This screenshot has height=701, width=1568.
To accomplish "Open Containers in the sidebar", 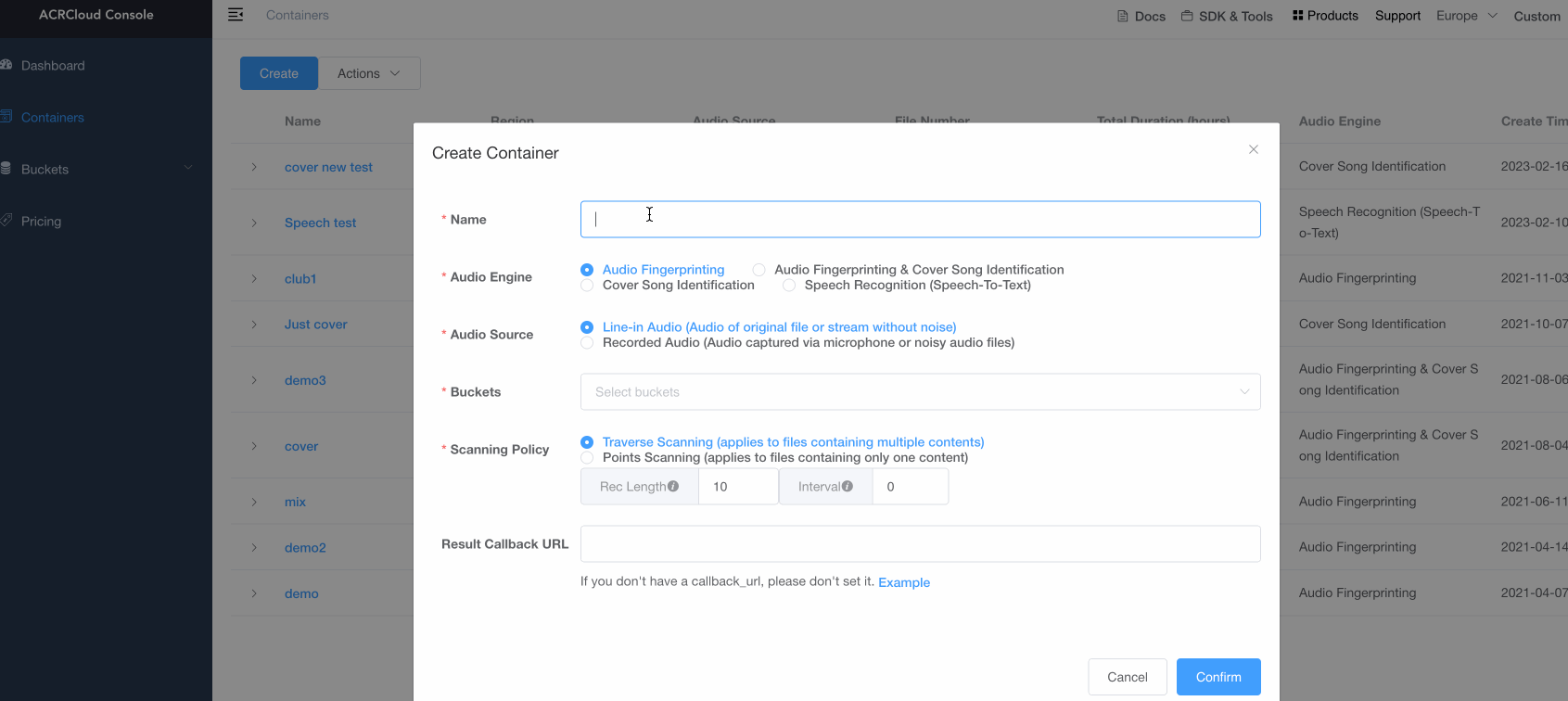I will [52, 118].
